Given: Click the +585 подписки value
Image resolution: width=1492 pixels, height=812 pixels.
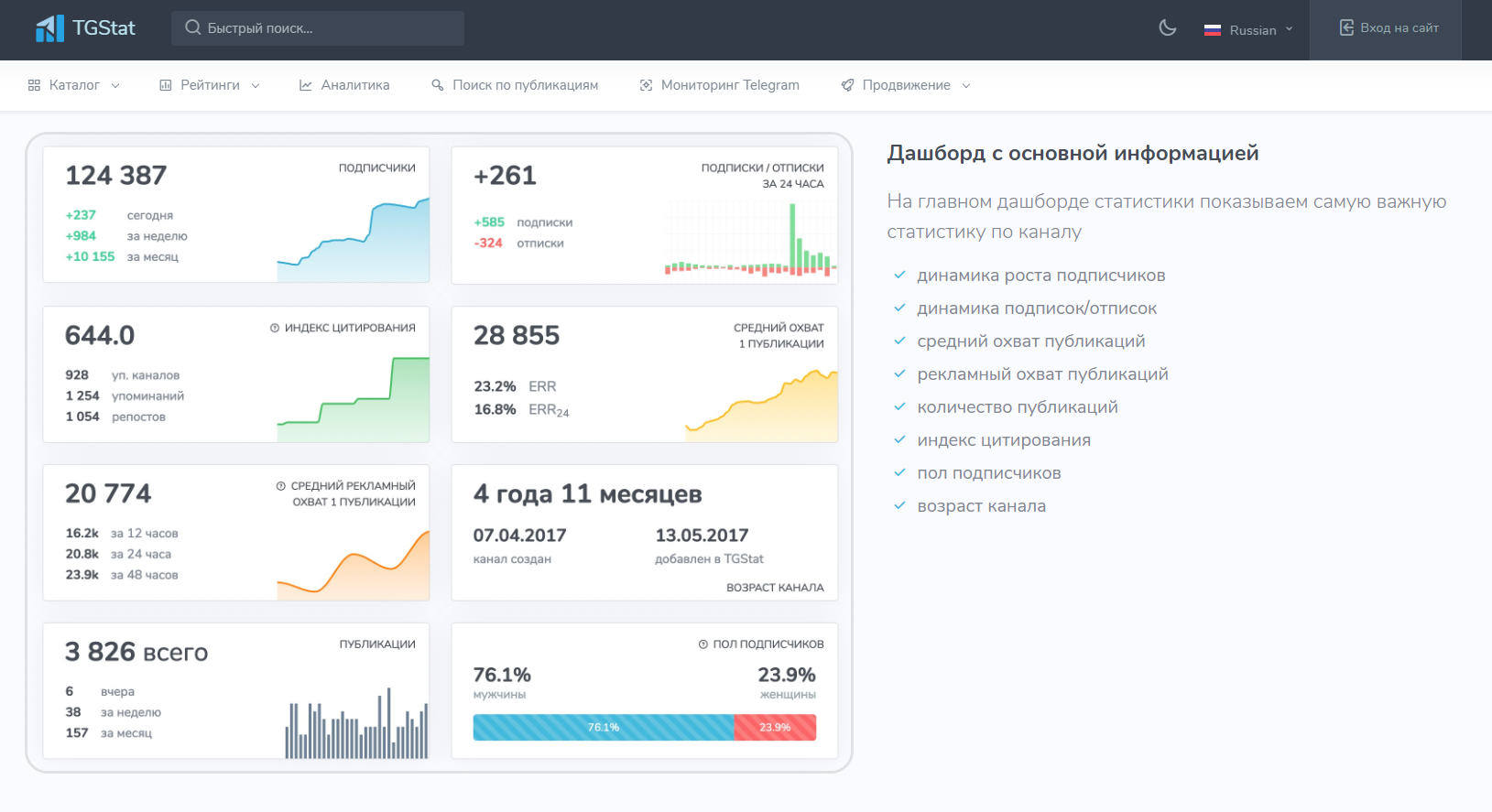Looking at the screenshot, I should 489,222.
